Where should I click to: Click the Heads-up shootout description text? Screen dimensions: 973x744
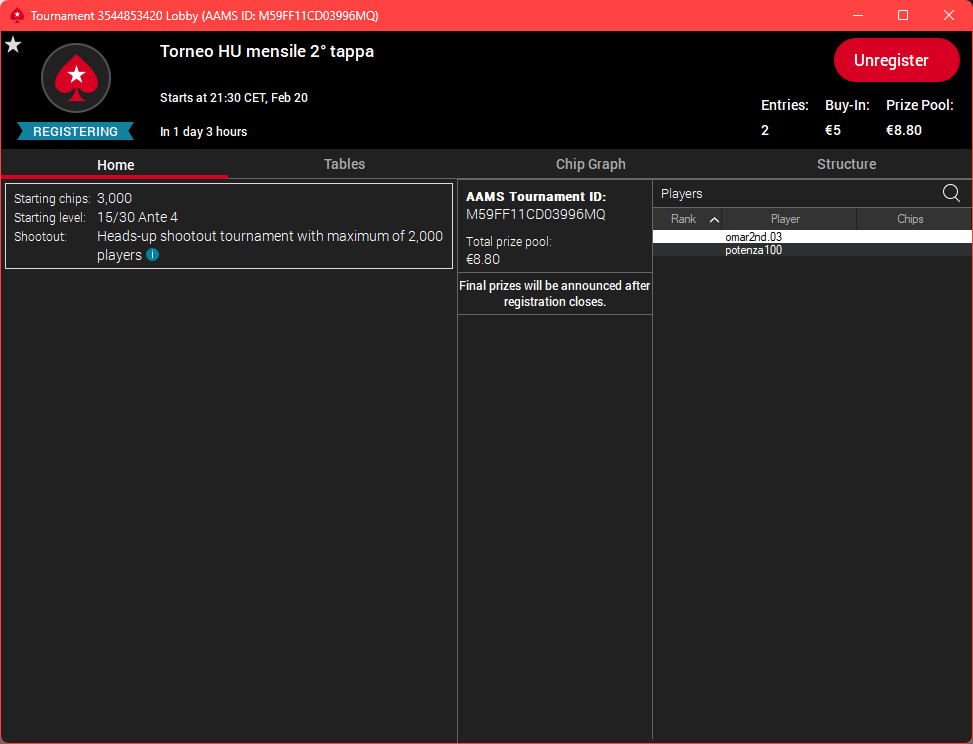pyautogui.click(x=270, y=245)
